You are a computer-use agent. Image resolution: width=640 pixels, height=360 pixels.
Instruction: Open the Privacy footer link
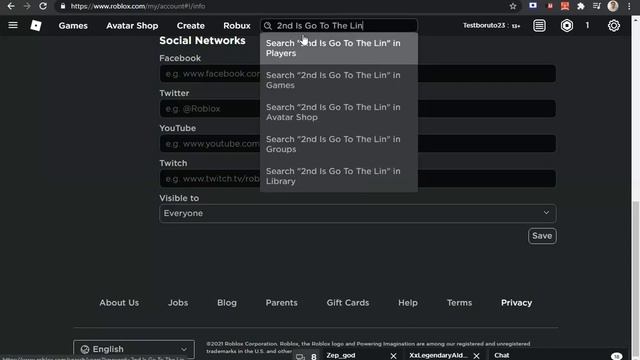(x=516, y=303)
